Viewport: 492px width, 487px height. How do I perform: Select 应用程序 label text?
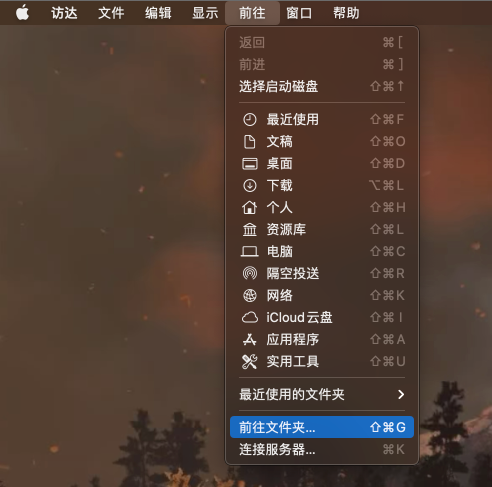[292, 340]
